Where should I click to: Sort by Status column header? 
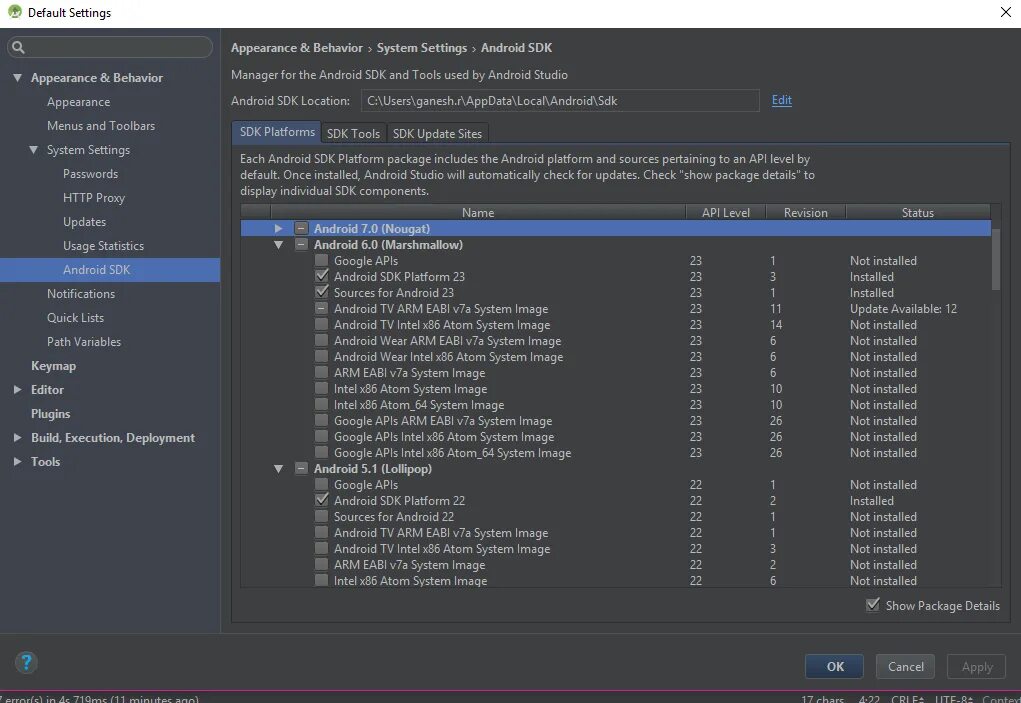point(917,212)
